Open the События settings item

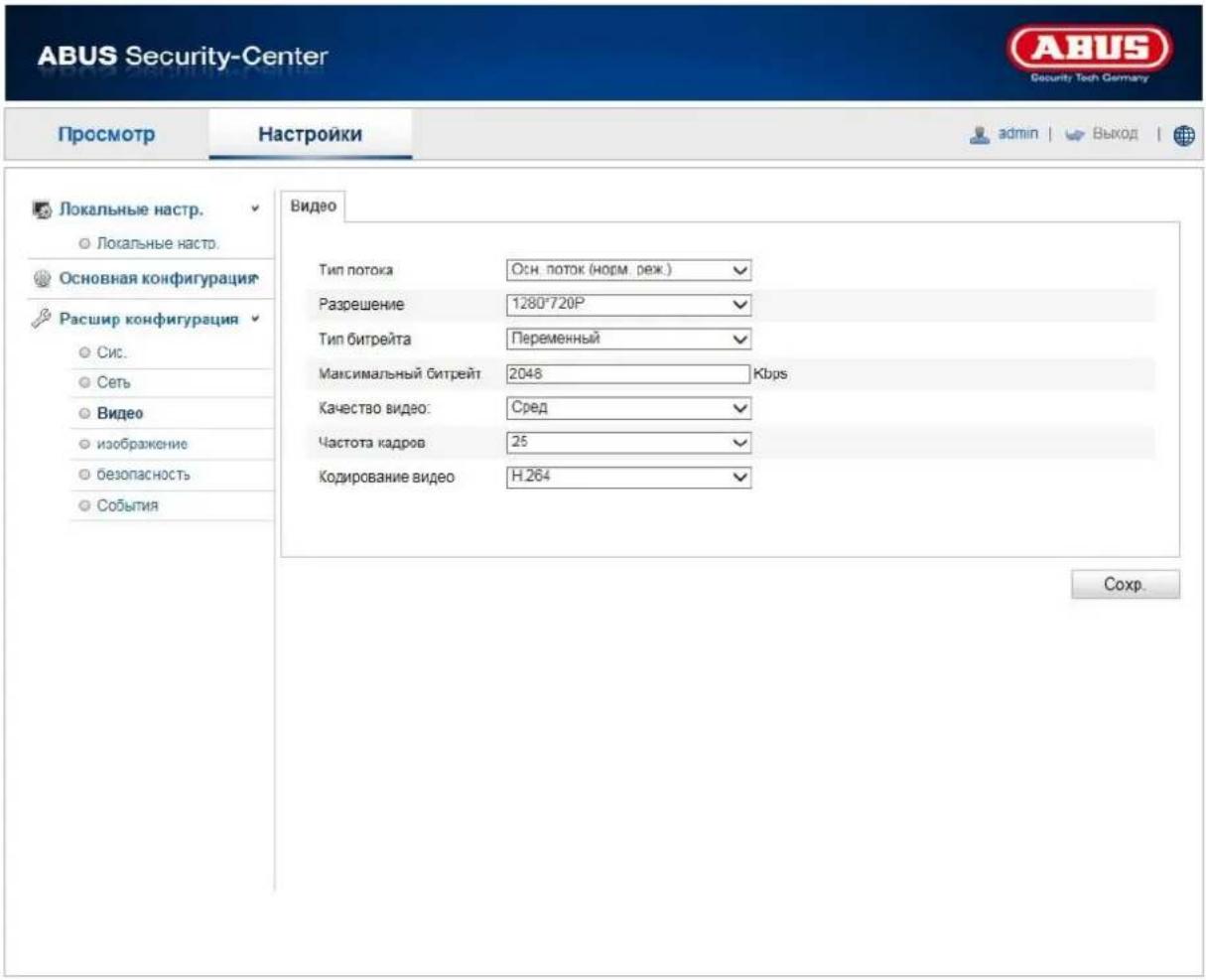click(x=127, y=505)
